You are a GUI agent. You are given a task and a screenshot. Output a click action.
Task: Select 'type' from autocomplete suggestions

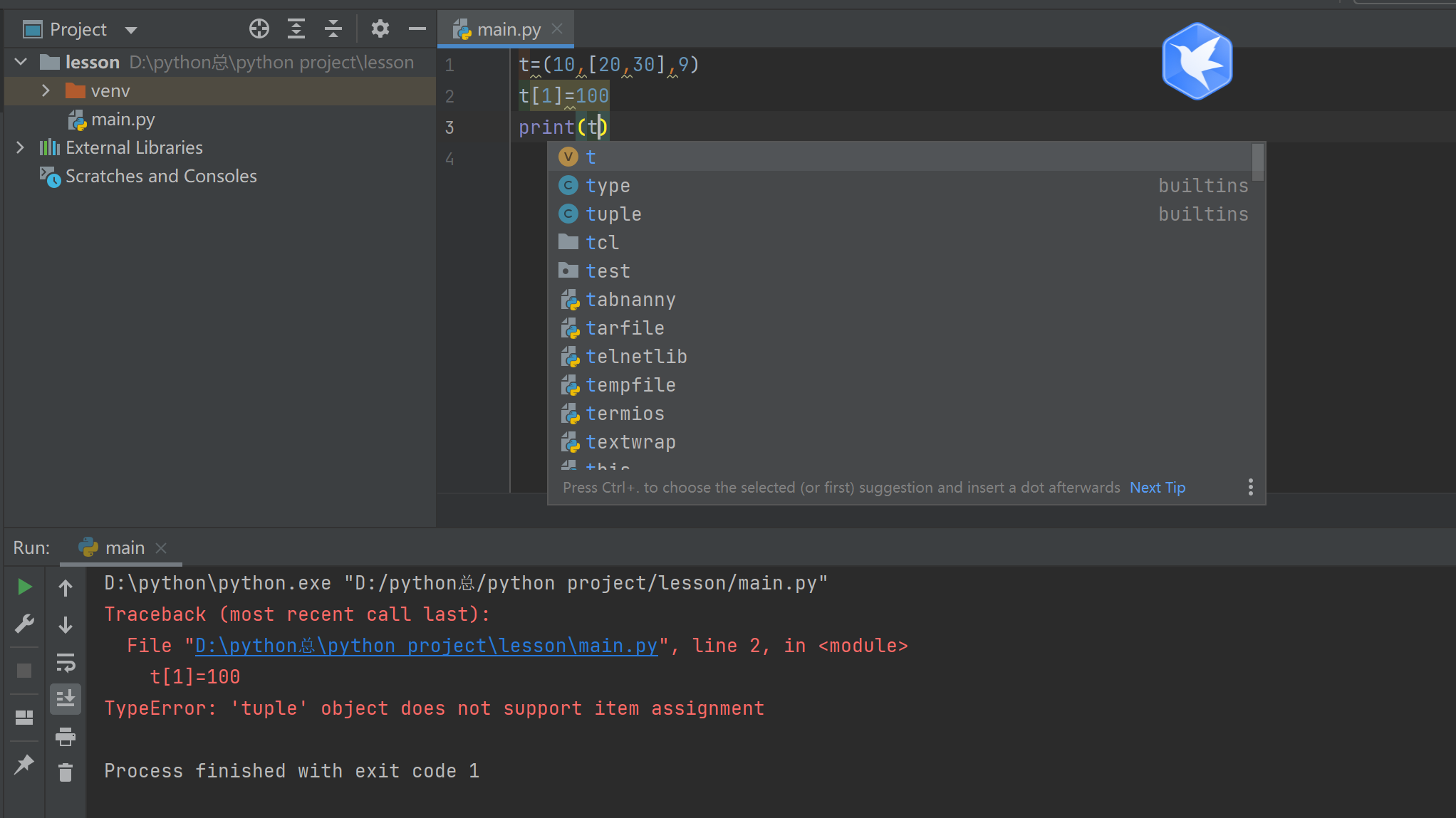(608, 185)
